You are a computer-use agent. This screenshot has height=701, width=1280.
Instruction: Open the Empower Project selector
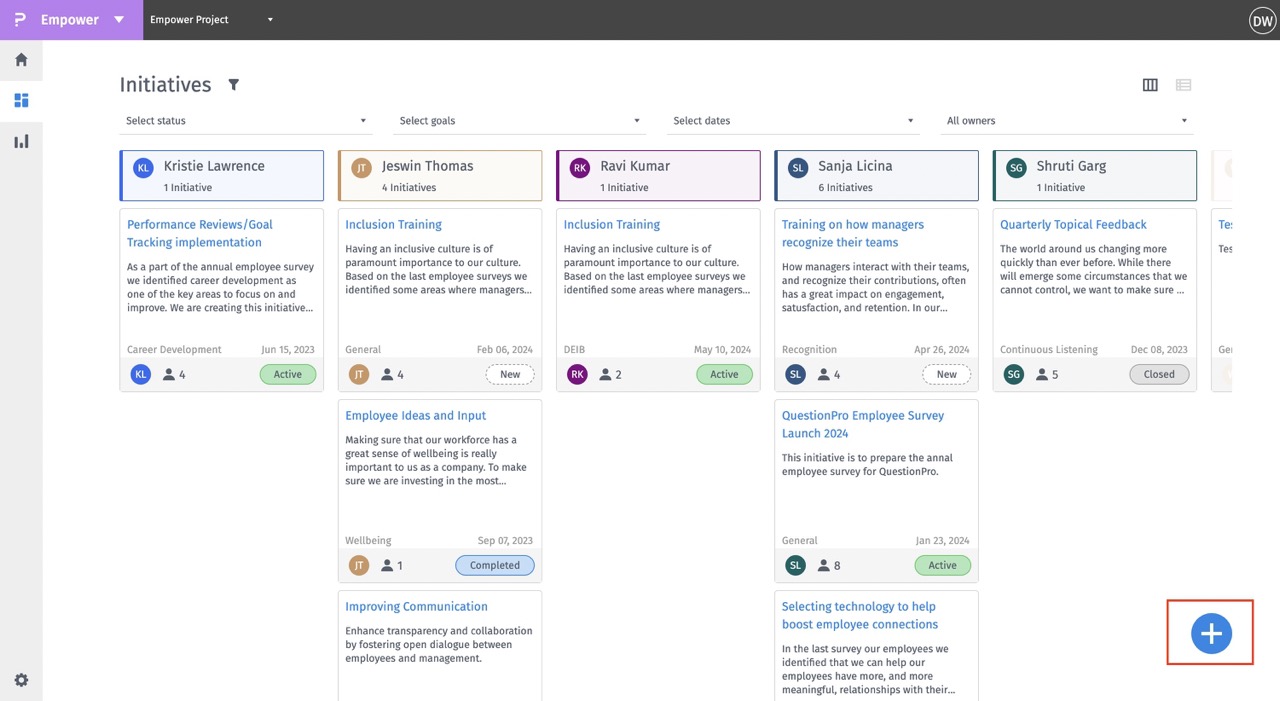click(211, 20)
